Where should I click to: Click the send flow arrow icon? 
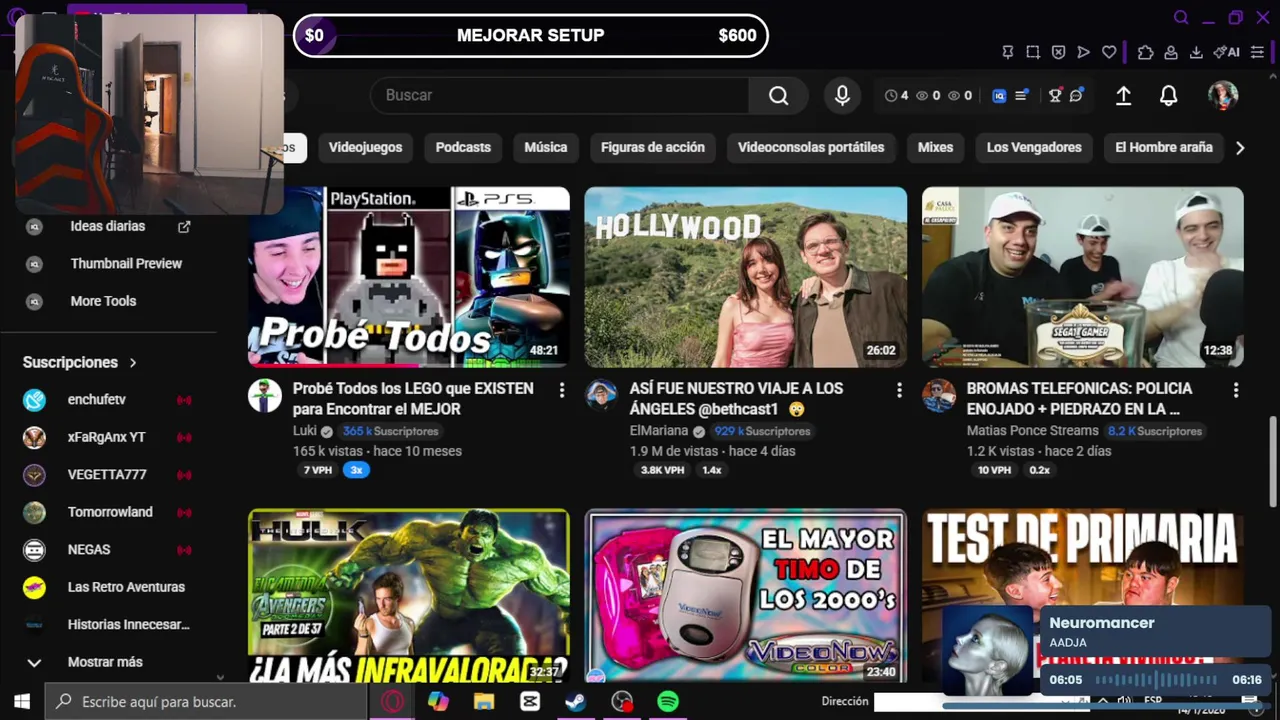1083,52
